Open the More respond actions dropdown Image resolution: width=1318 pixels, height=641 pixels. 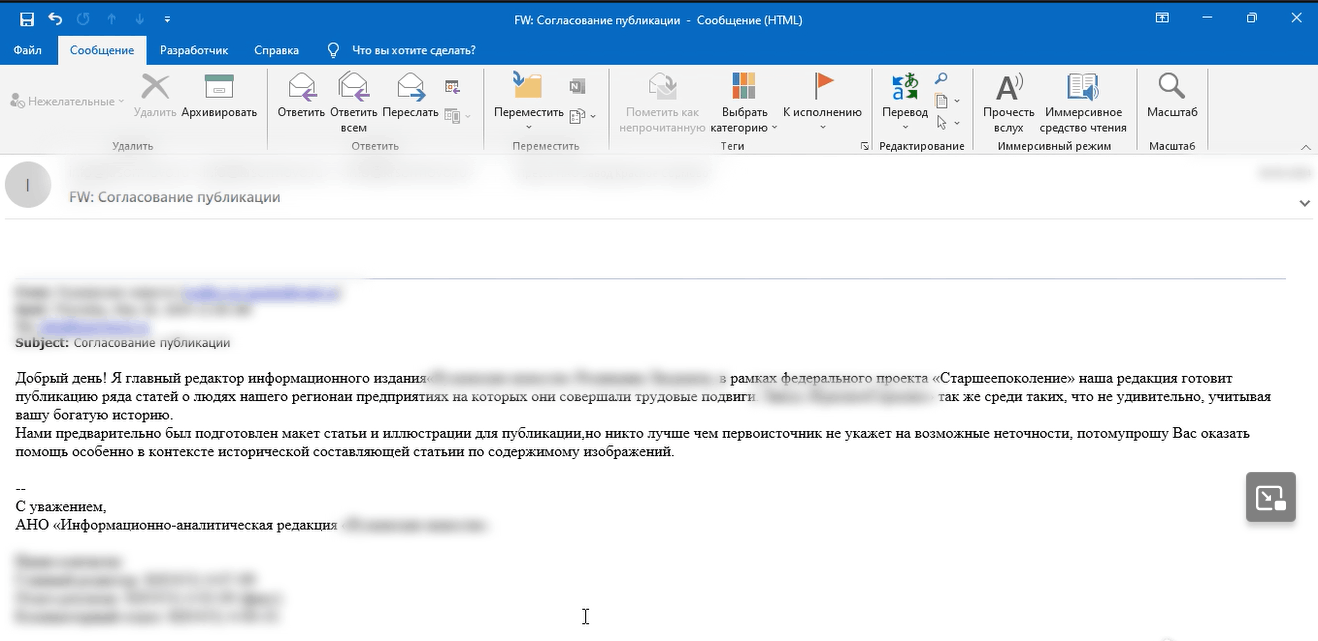pos(457,116)
